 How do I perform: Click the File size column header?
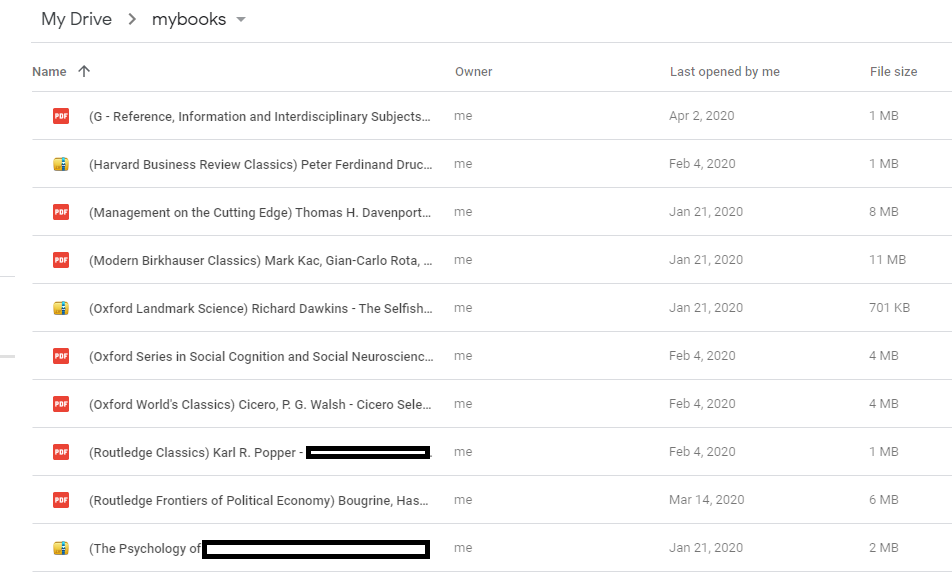tap(893, 72)
